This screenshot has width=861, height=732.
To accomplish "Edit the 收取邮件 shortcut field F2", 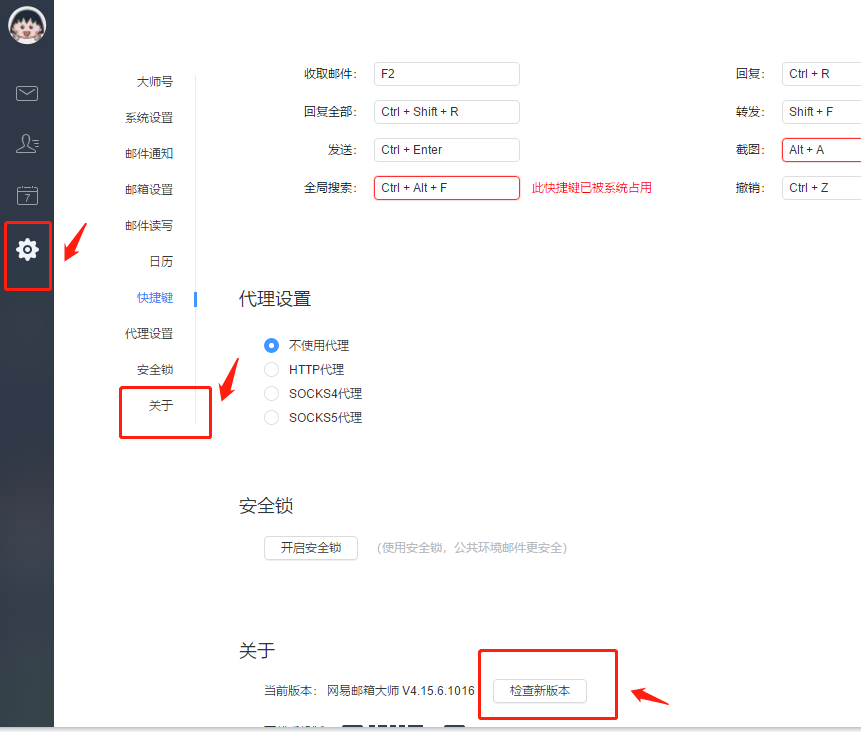I will tap(446, 74).
